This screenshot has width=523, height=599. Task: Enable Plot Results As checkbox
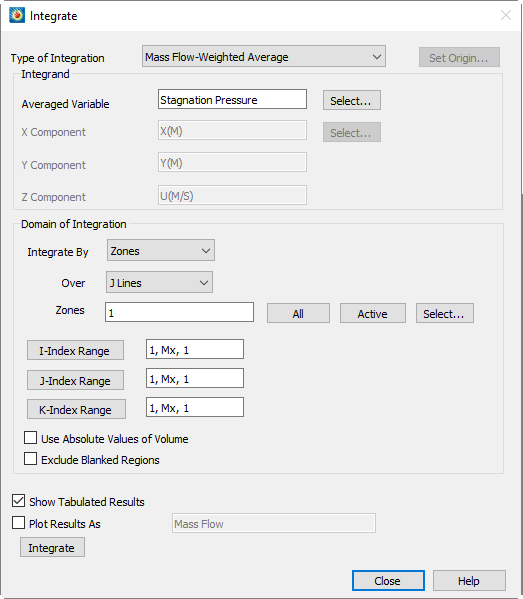point(18,523)
